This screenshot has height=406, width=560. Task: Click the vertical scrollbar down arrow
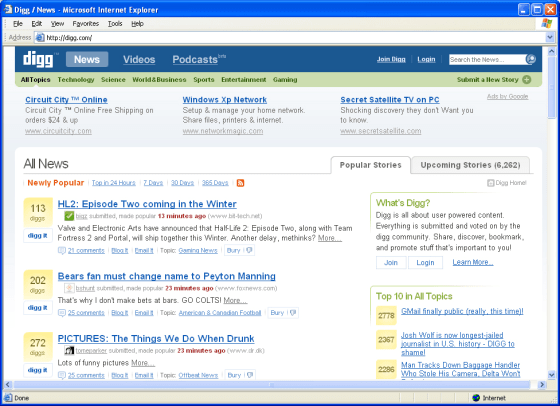(551, 375)
